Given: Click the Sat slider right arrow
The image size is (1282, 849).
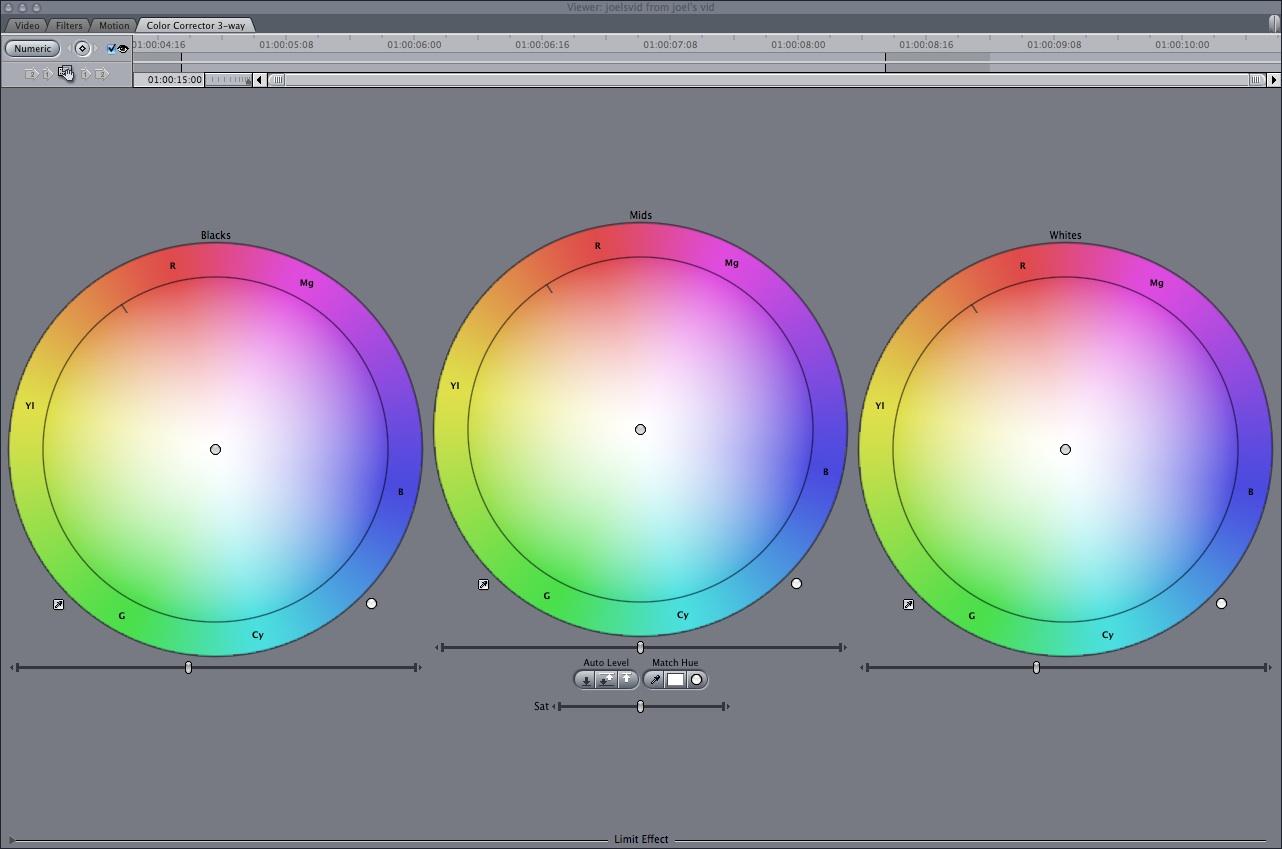Looking at the screenshot, I should pyautogui.click(x=726, y=706).
